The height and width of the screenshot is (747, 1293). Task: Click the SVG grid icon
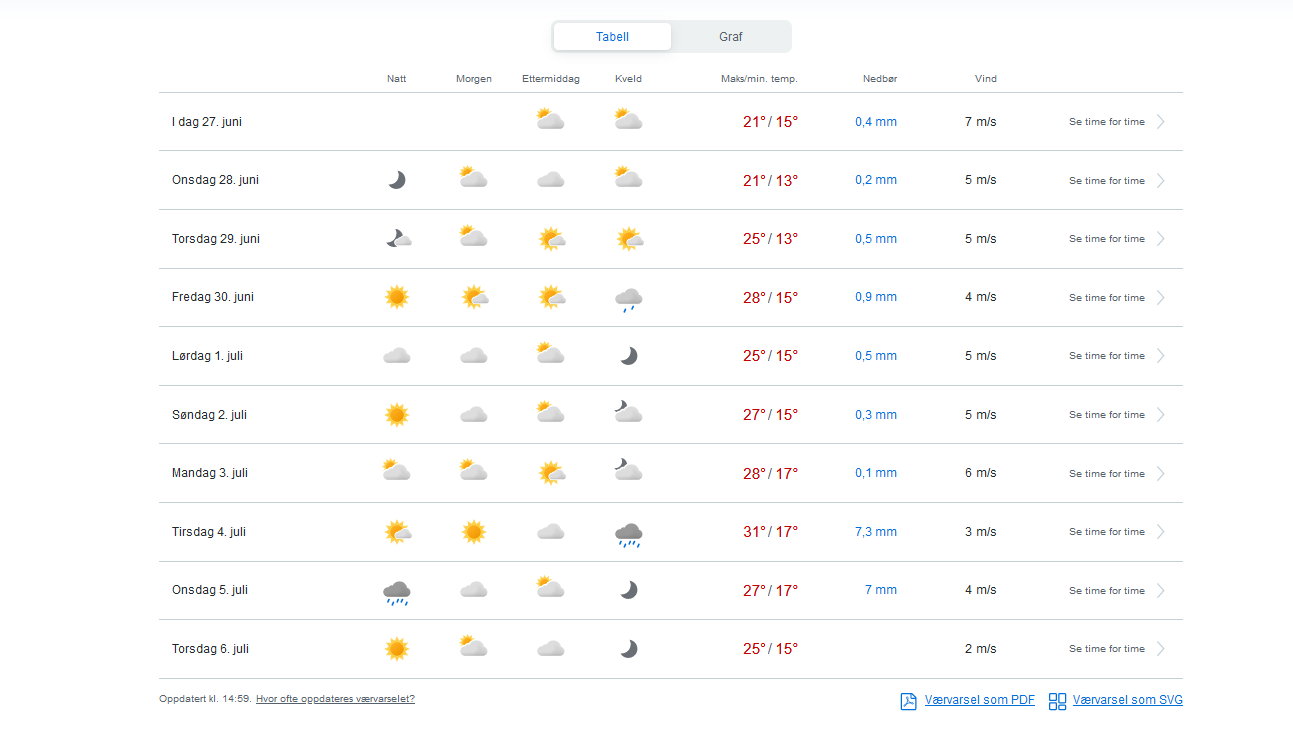pyautogui.click(x=1057, y=701)
